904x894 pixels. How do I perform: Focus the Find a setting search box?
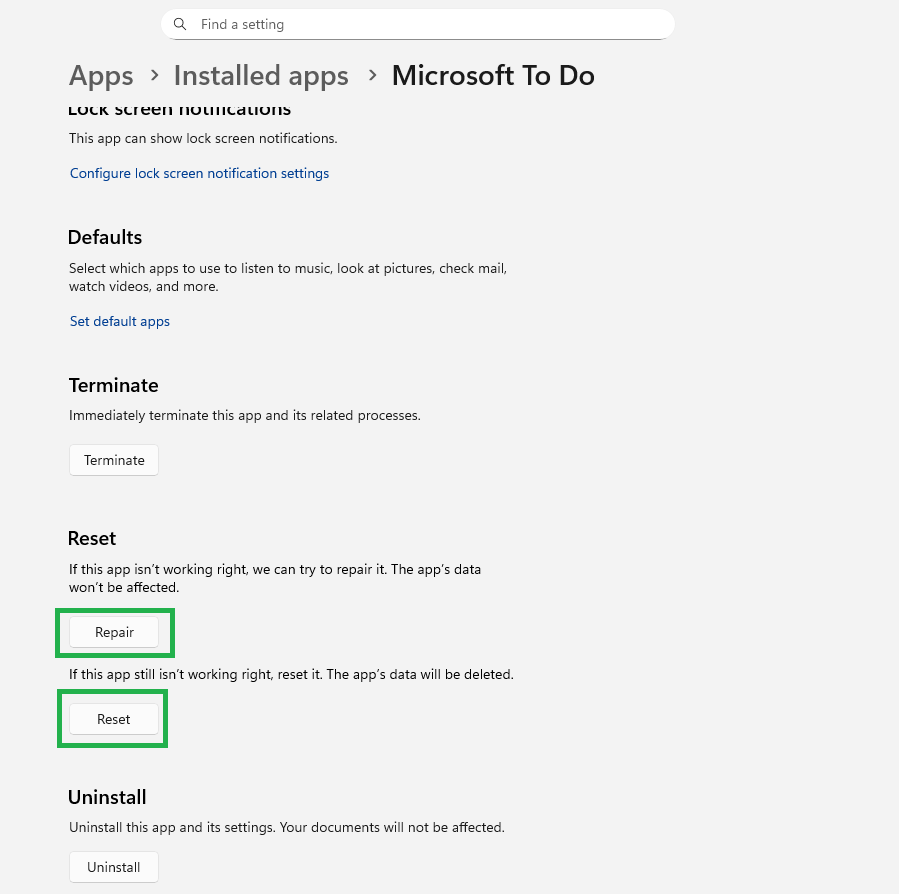pyautogui.click(x=417, y=24)
